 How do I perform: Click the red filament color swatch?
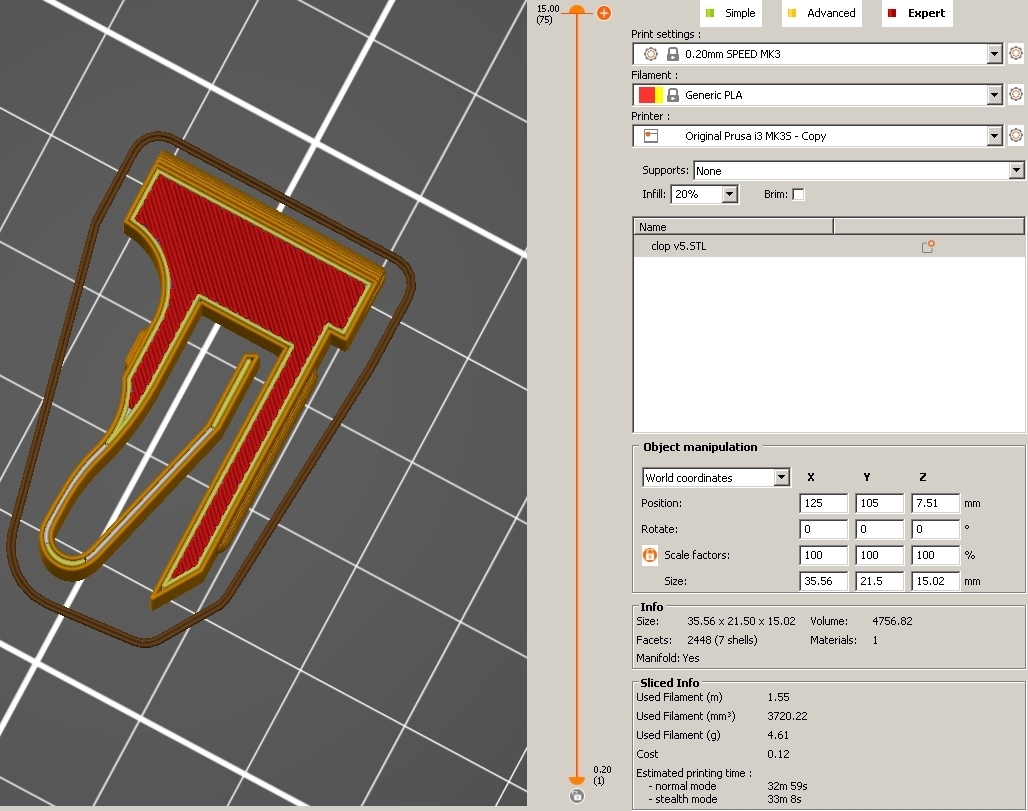point(646,95)
